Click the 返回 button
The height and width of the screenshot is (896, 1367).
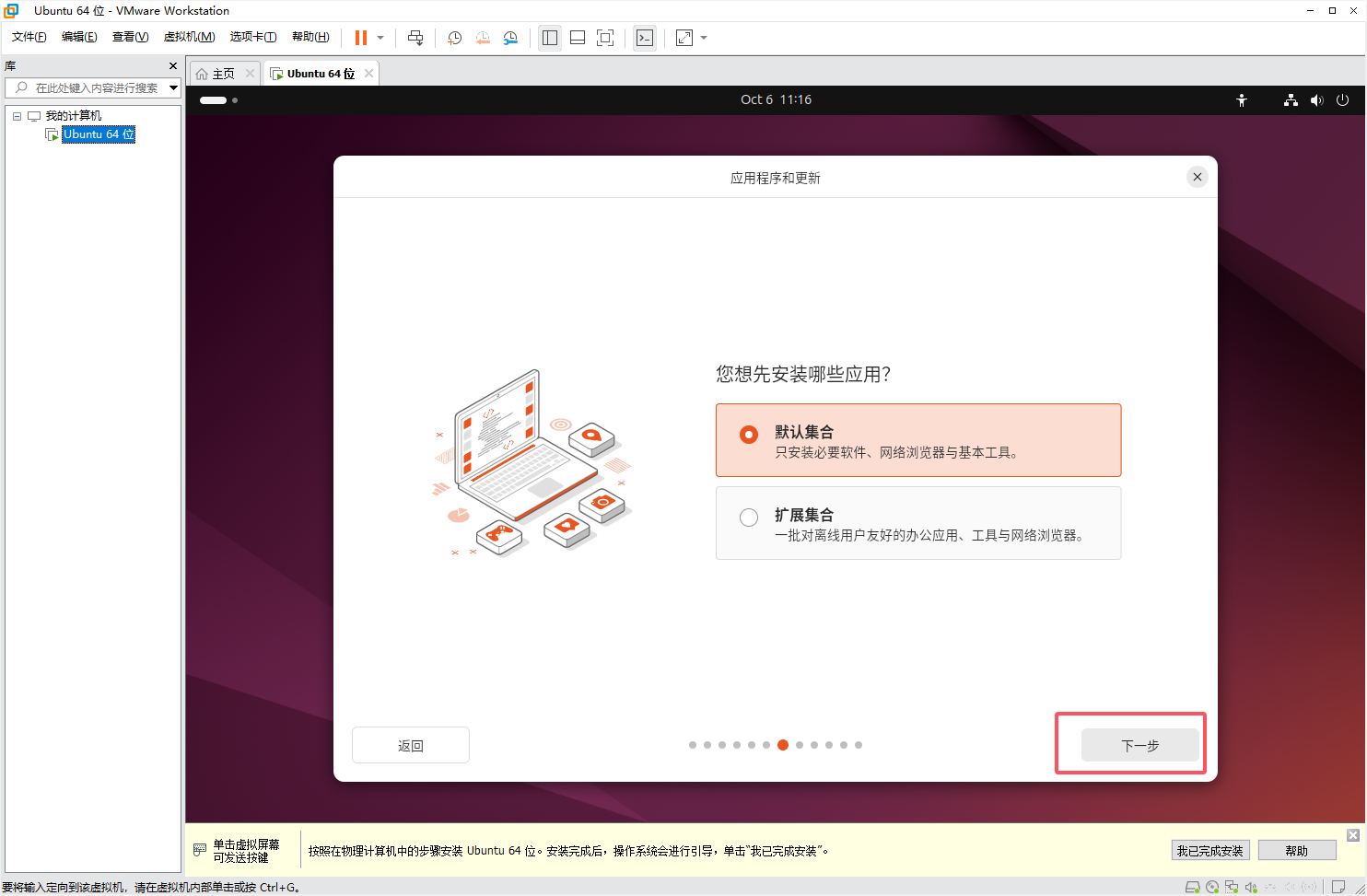[411, 745]
